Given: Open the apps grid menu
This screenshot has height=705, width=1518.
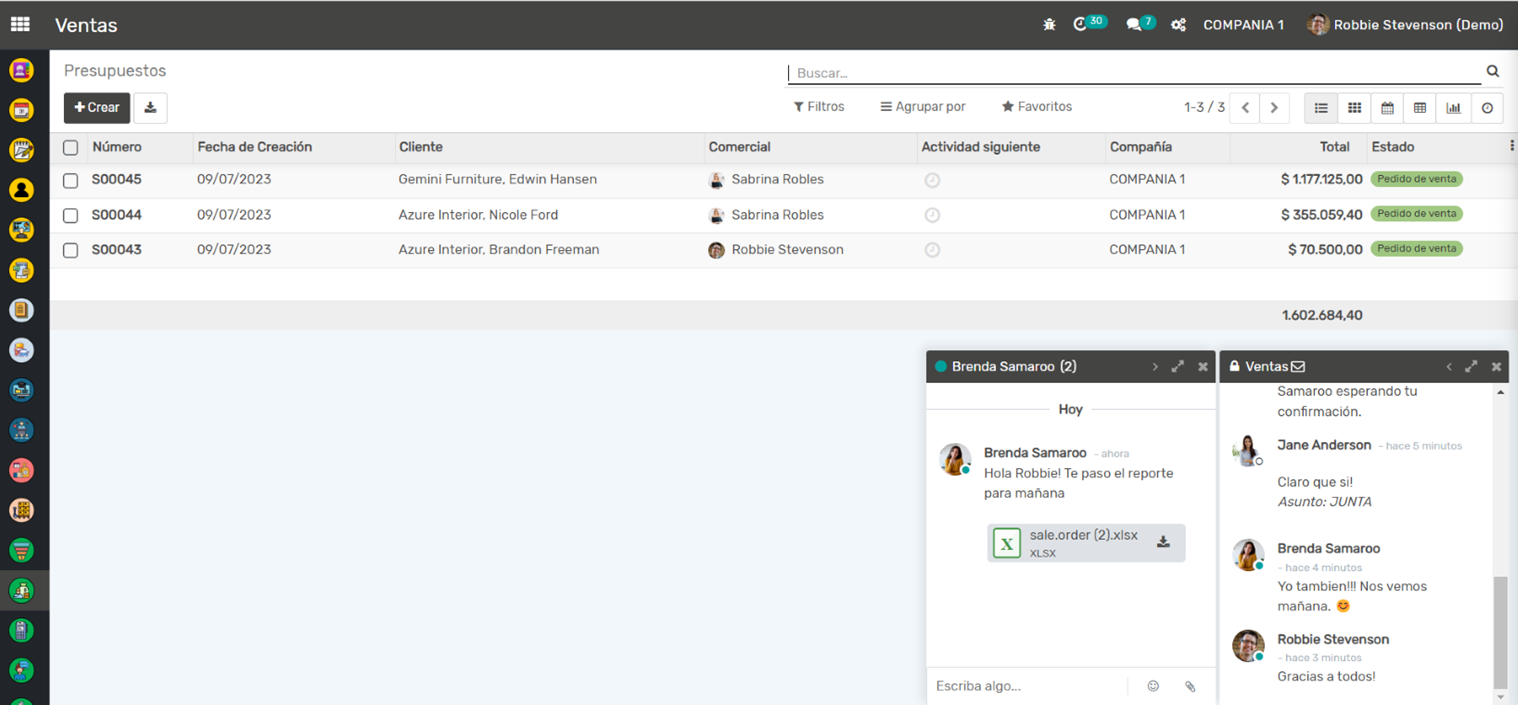Looking at the screenshot, I should click(20, 24).
